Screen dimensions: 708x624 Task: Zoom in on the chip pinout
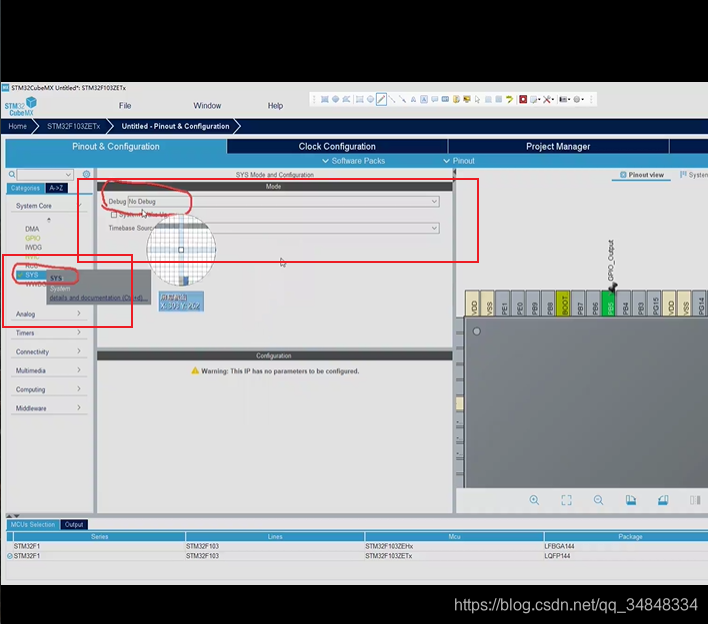click(534, 500)
